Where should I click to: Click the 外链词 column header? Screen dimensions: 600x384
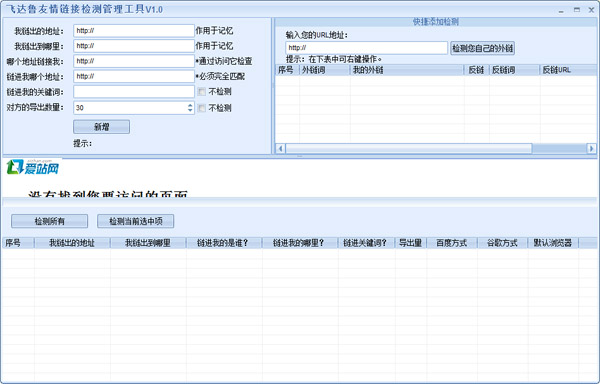point(324,70)
